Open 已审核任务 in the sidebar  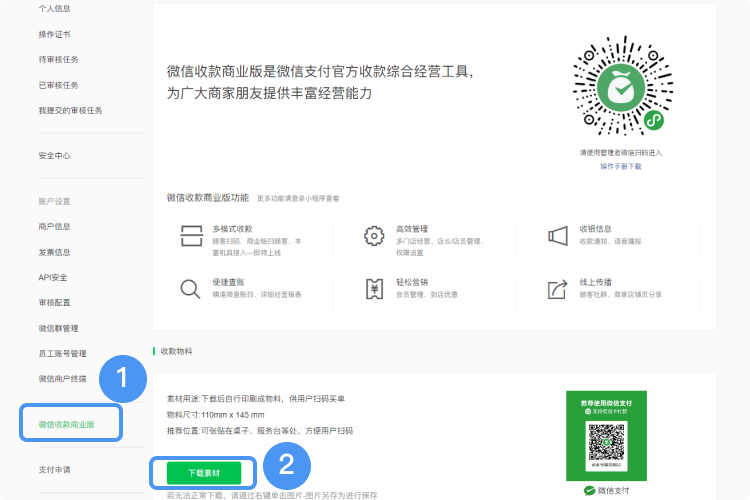point(58,85)
